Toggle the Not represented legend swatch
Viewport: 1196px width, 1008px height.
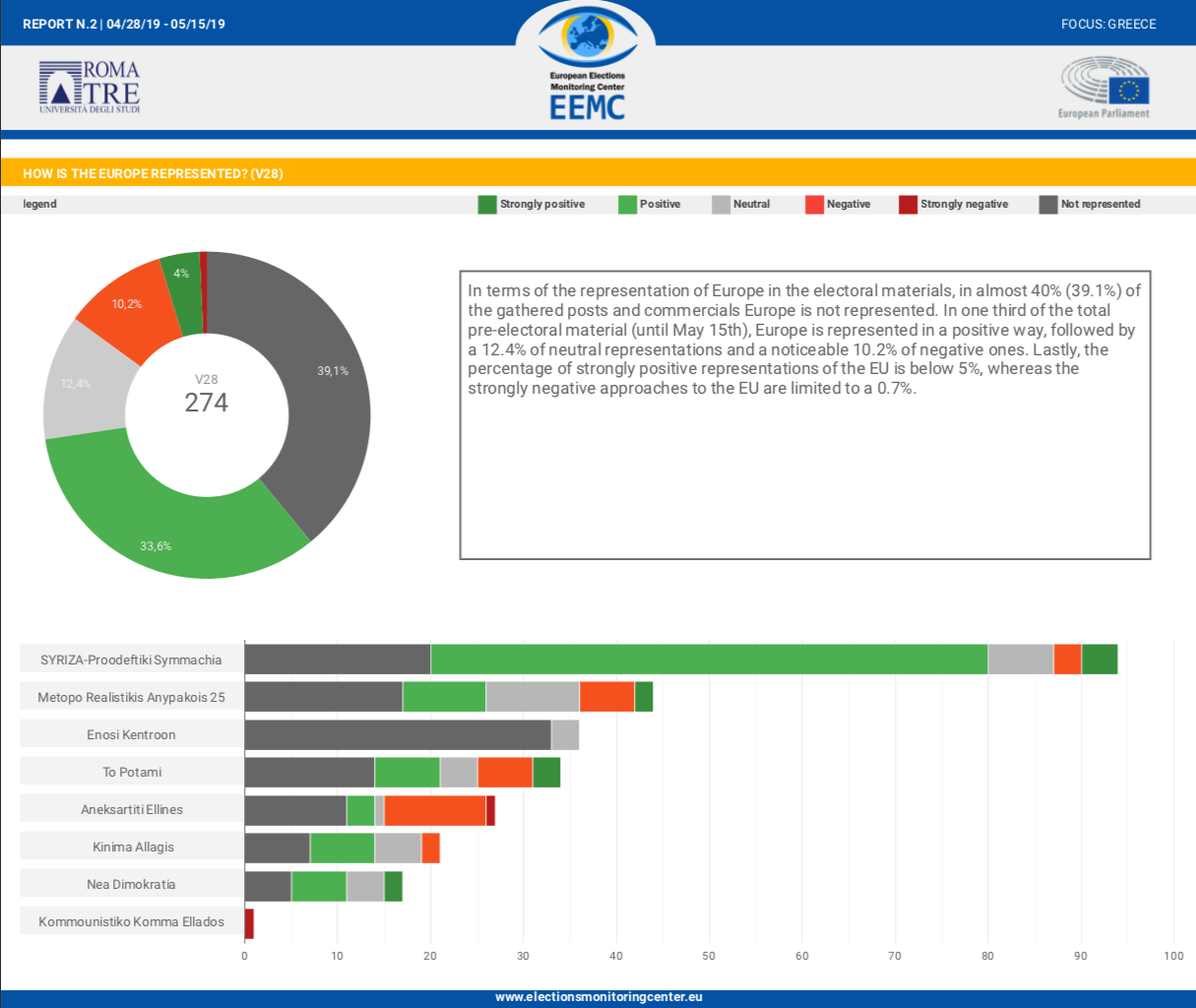[1048, 205]
